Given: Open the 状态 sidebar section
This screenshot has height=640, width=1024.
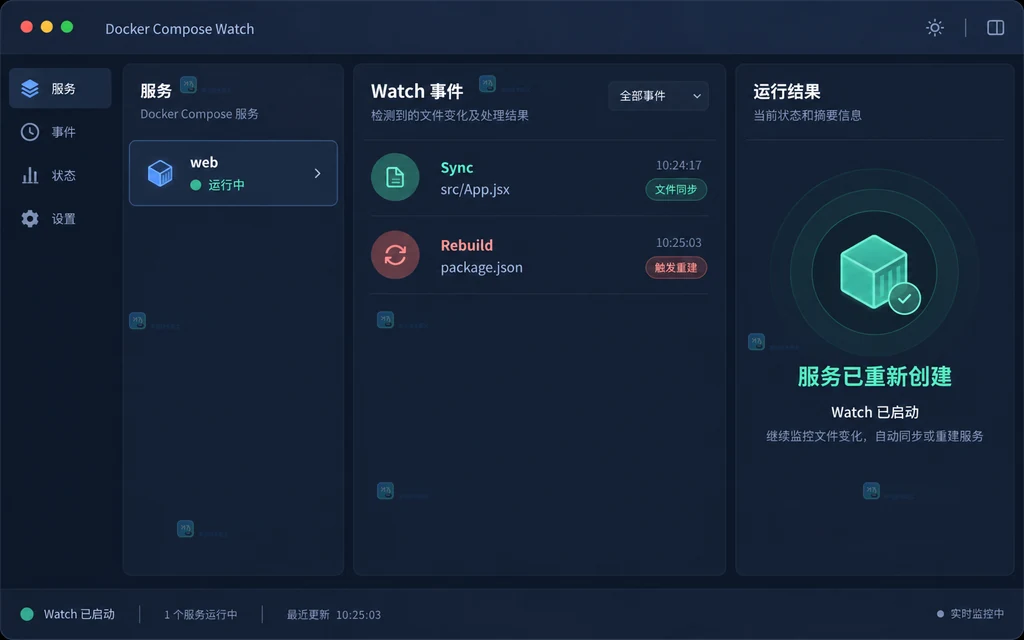Looking at the screenshot, I should pyautogui.click(x=60, y=175).
